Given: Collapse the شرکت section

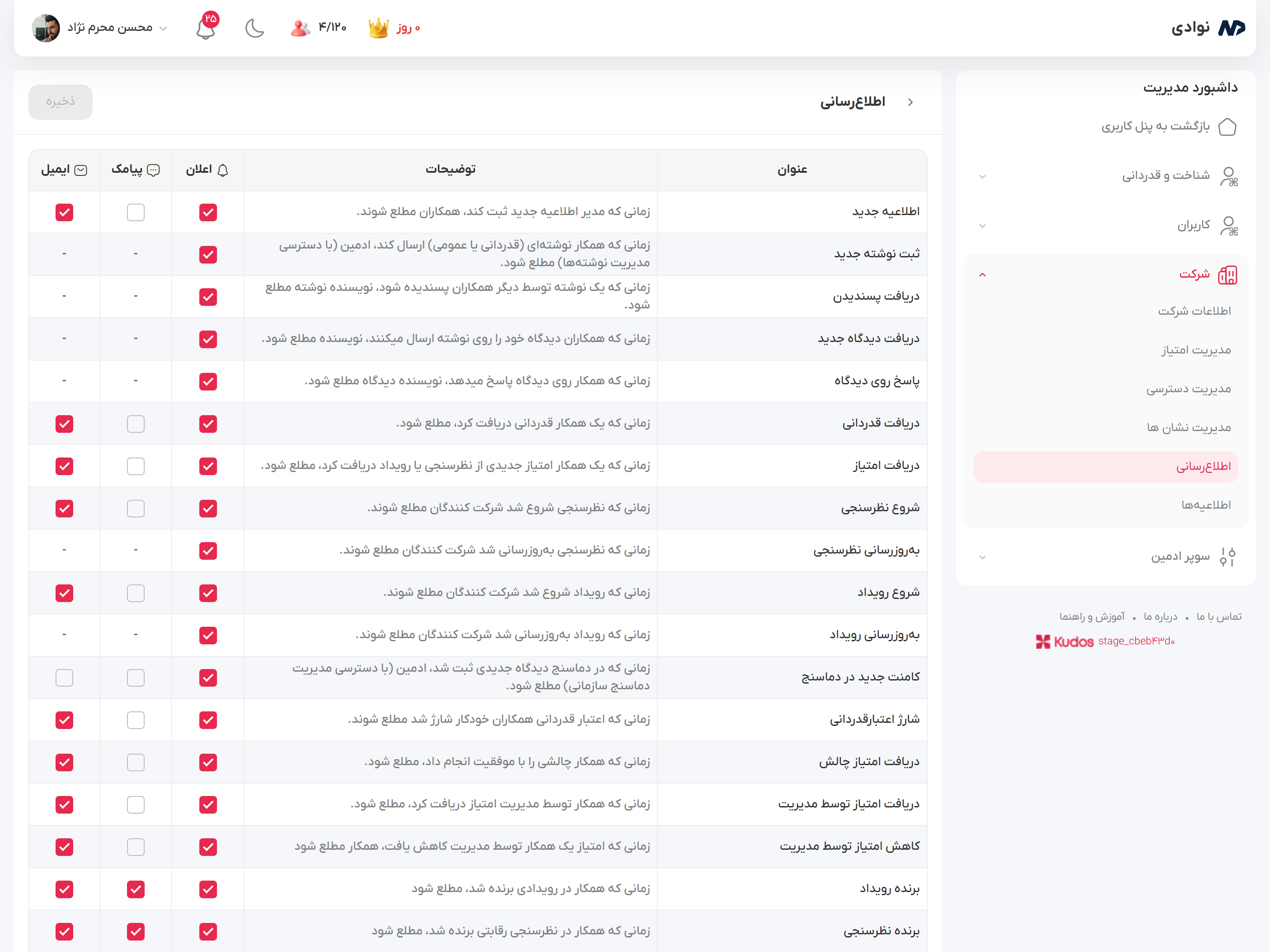Looking at the screenshot, I should 982,275.
